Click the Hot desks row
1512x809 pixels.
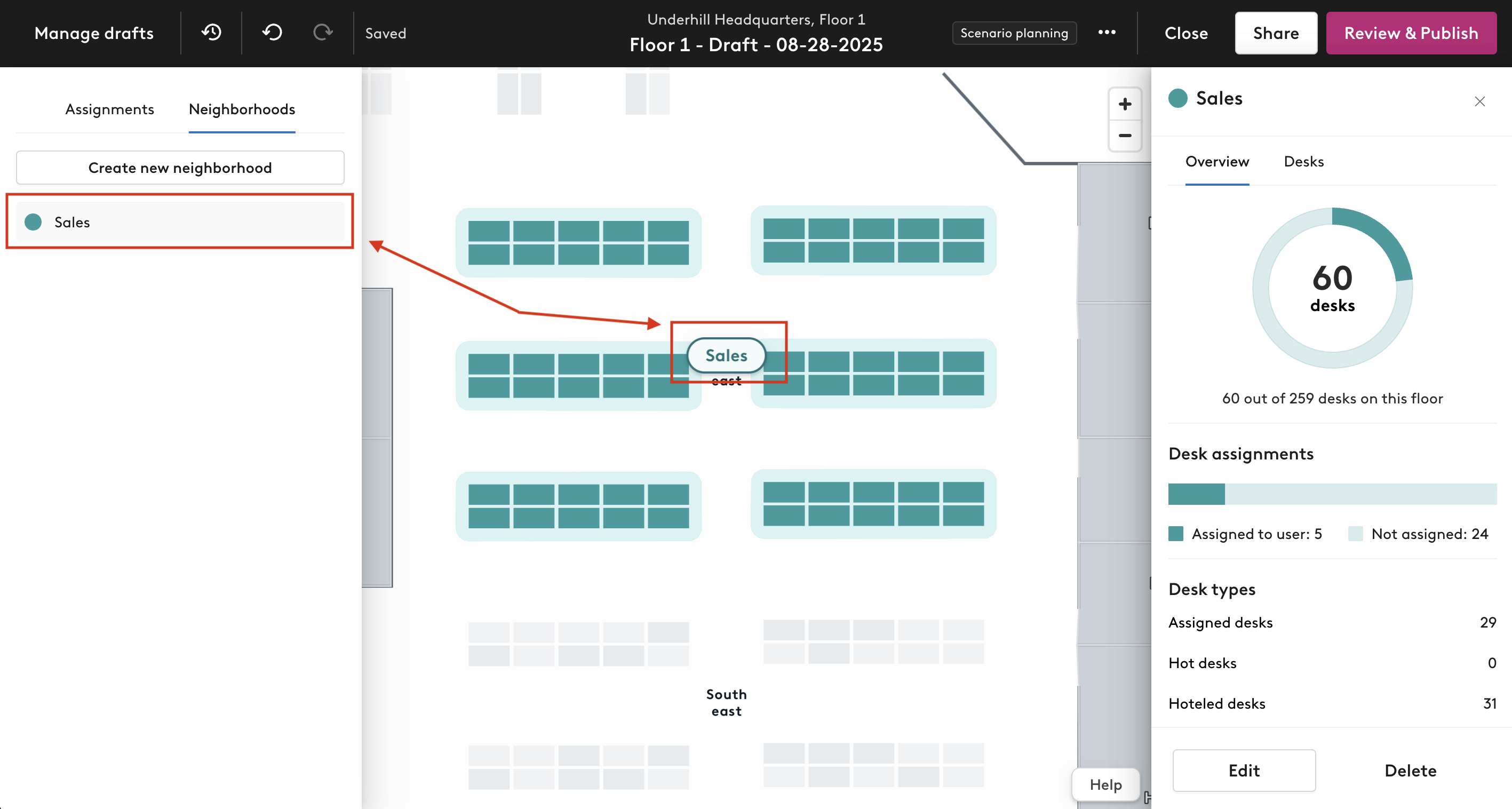point(1332,663)
